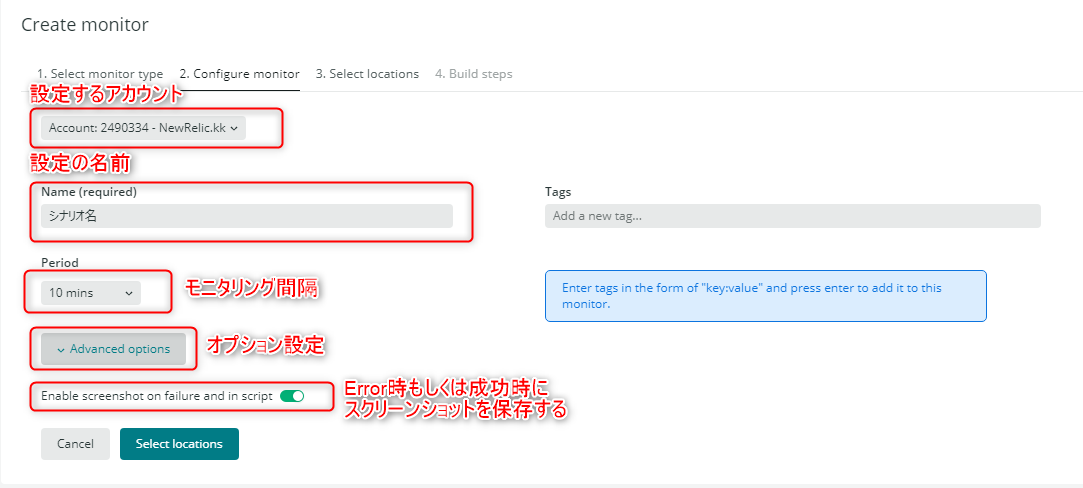Open the Account 2490334 NewRelic.kk dropdown
1083x488 pixels.
click(x=143, y=128)
